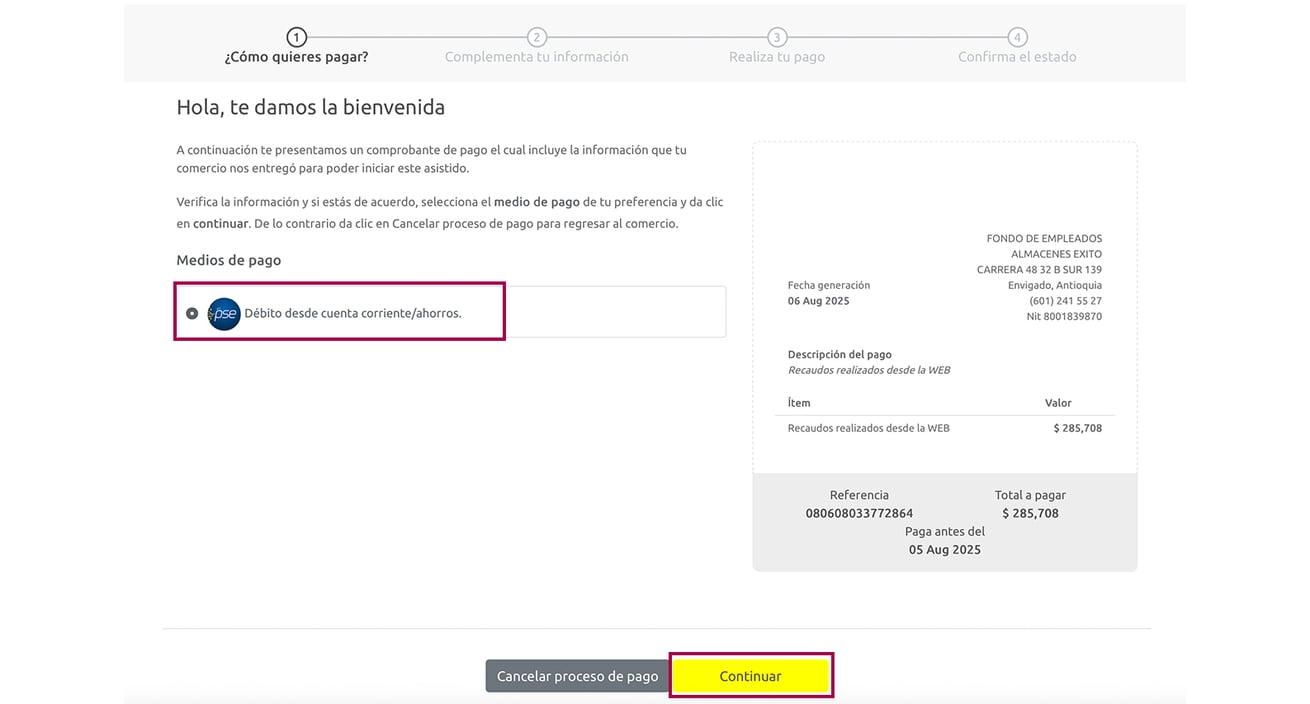1310x704 pixels.
Task: Click reference number 080608033772864
Action: (859, 513)
